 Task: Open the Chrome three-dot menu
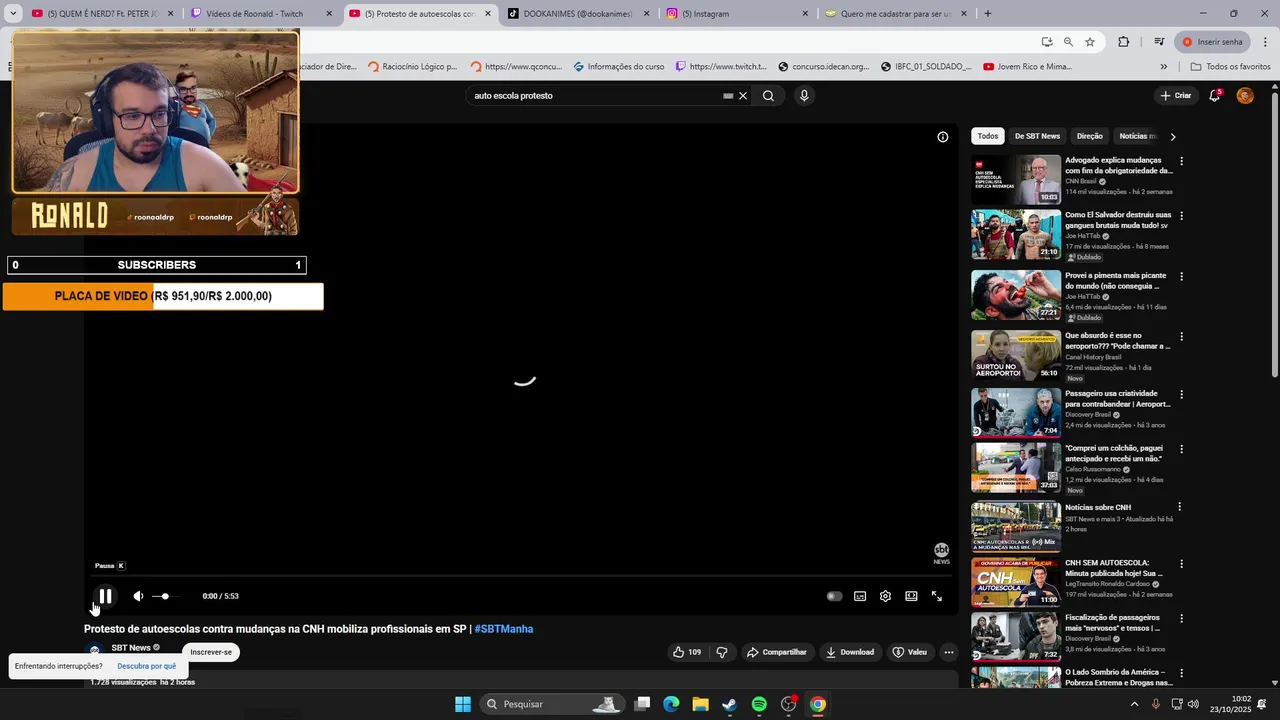click(x=1267, y=42)
